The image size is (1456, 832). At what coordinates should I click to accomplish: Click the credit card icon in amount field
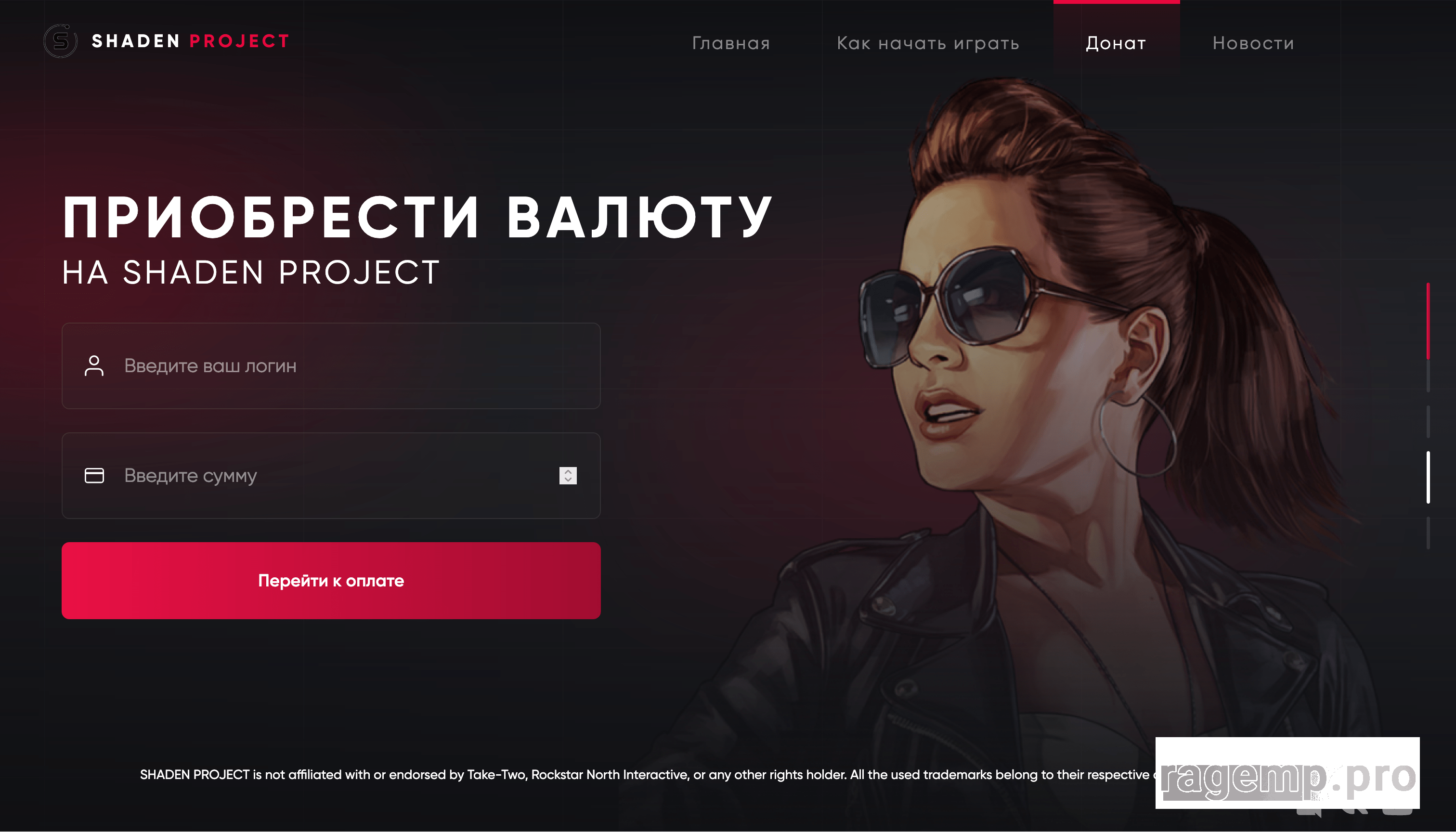(94, 475)
